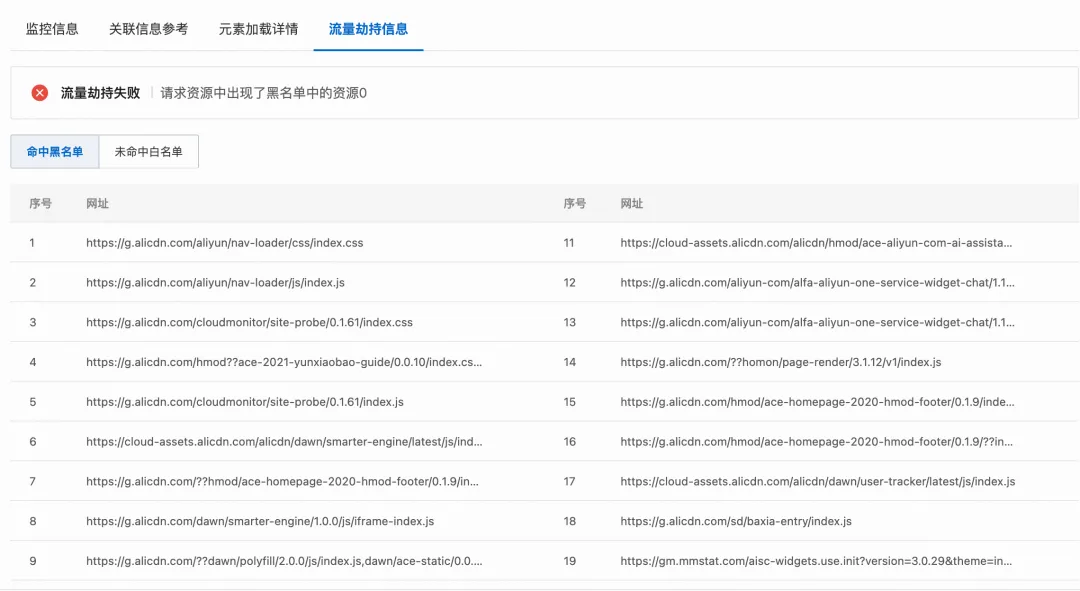
Task: Click the homon/page-render URL in row 14
Action: pos(781,362)
